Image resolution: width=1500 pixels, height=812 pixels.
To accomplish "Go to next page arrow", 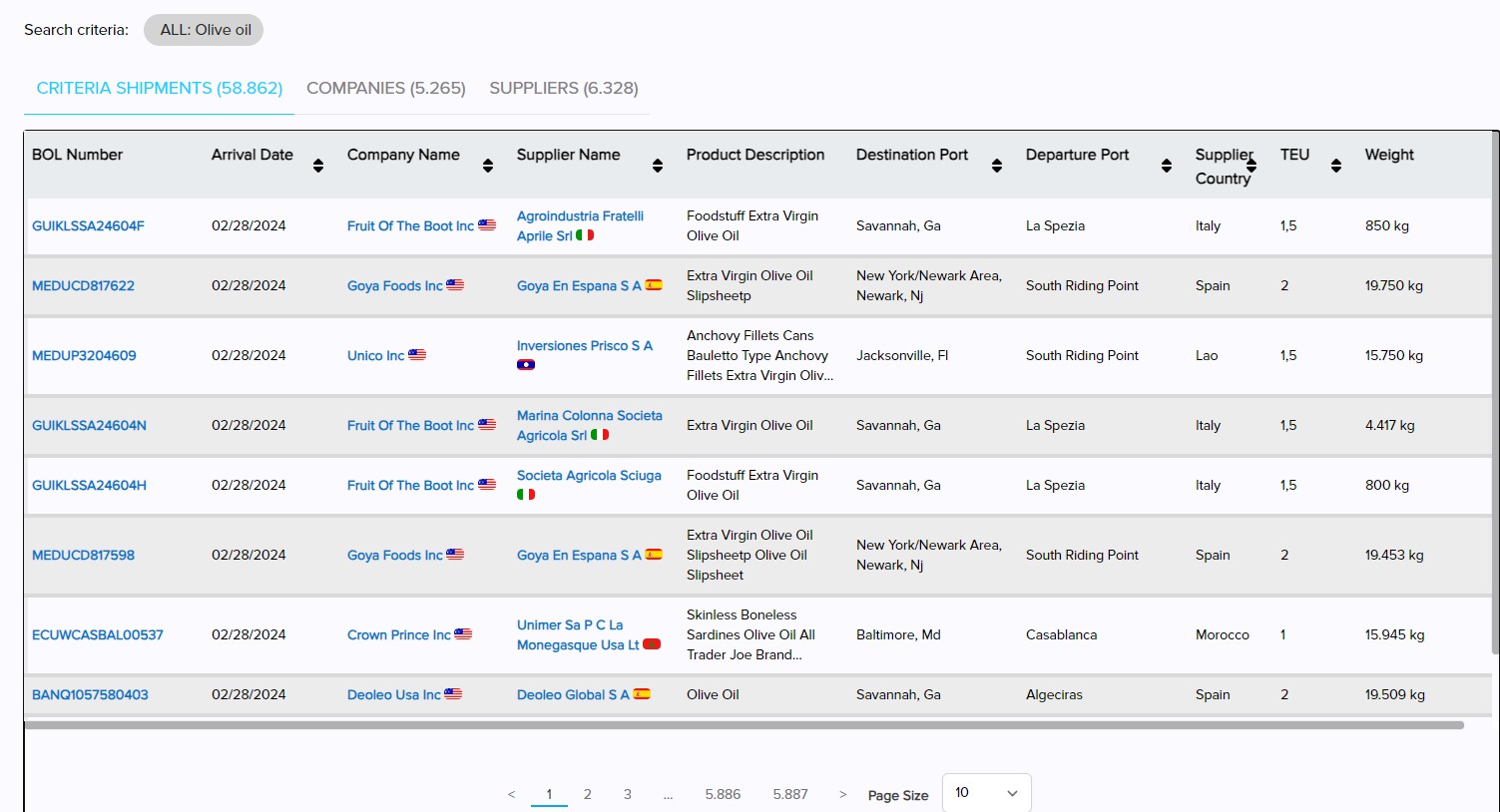I will (842, 794).
